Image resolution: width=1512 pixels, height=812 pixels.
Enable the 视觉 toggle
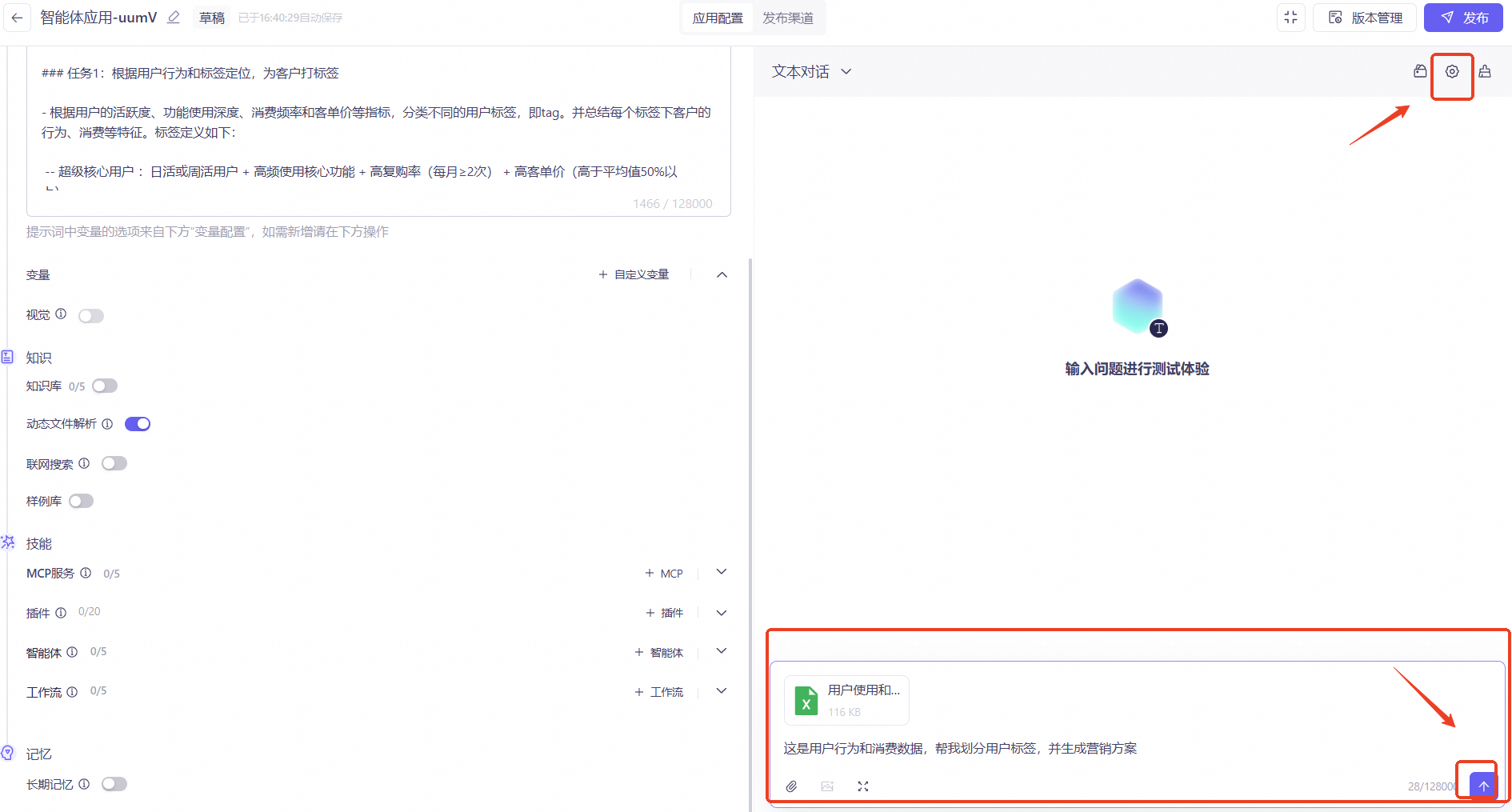[x=91, y=316]
